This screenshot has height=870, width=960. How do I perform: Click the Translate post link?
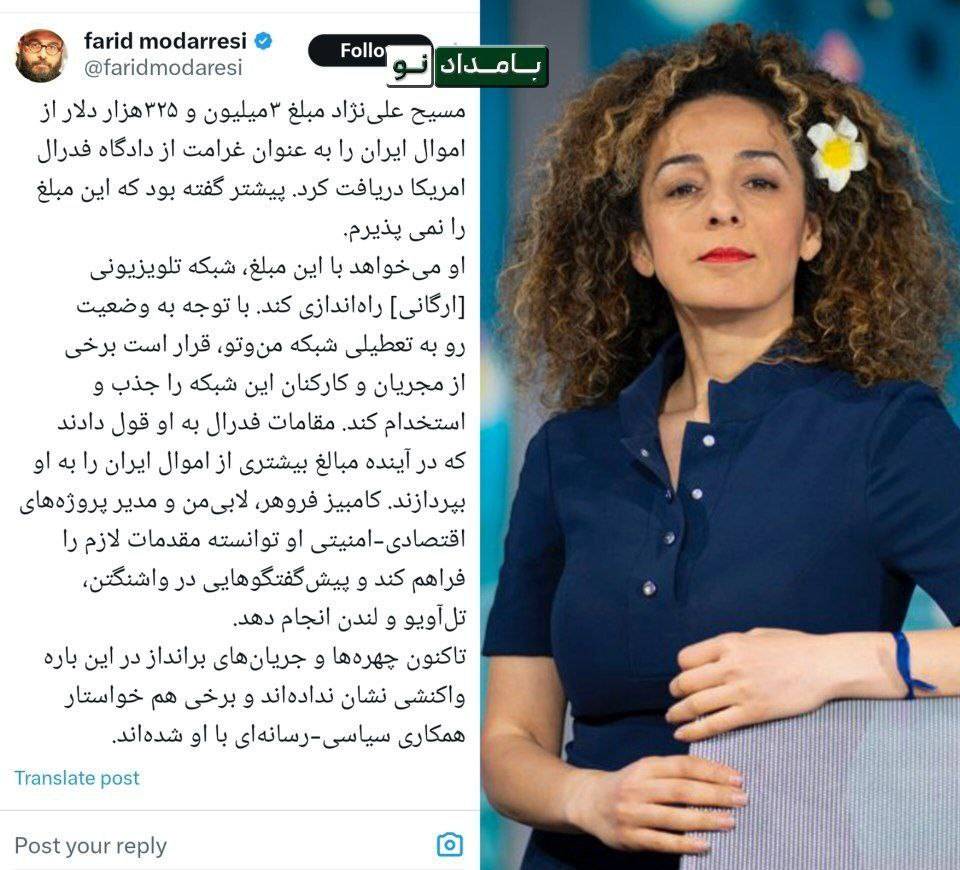click(x=77, y=778)
